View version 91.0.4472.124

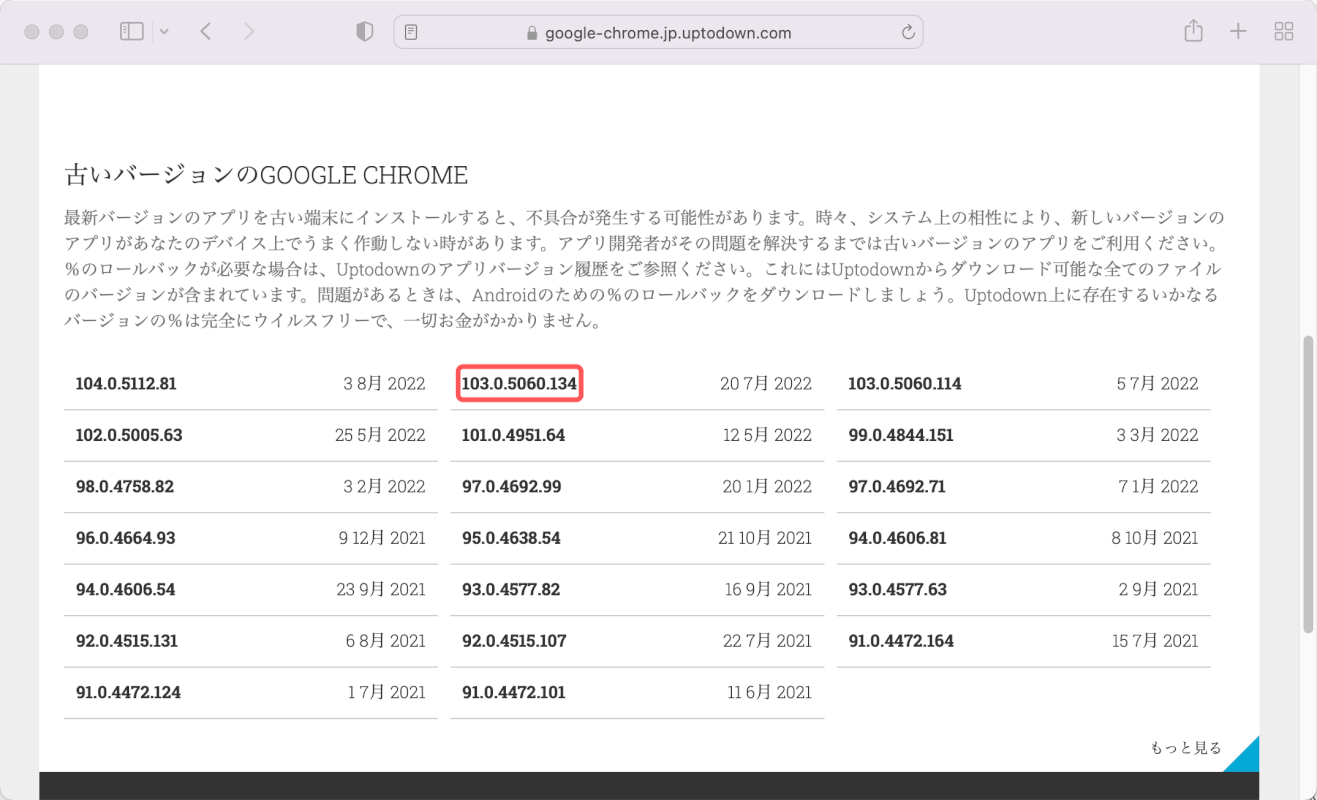[128, 692]
